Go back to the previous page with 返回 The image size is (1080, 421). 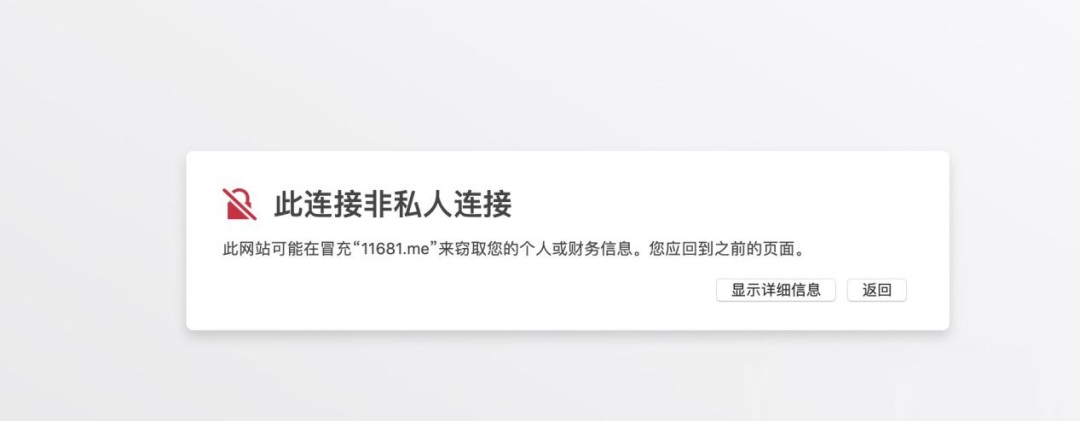877,290
